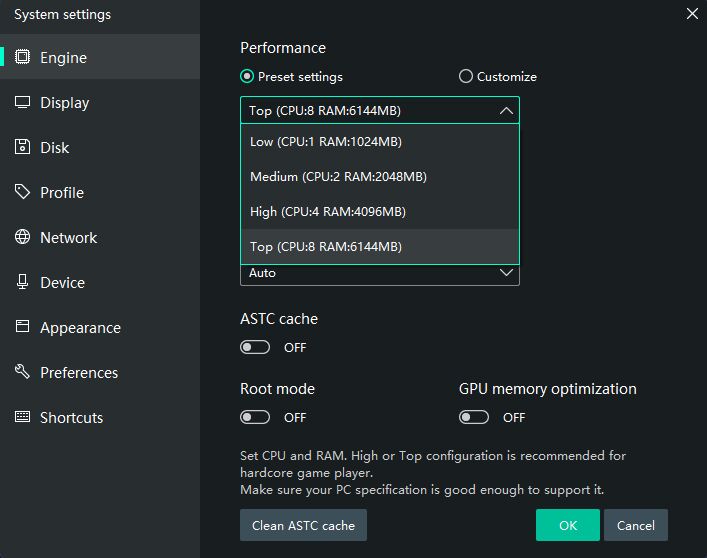Click the Network globe icon

pyautogui.click(x=22, y=237)
